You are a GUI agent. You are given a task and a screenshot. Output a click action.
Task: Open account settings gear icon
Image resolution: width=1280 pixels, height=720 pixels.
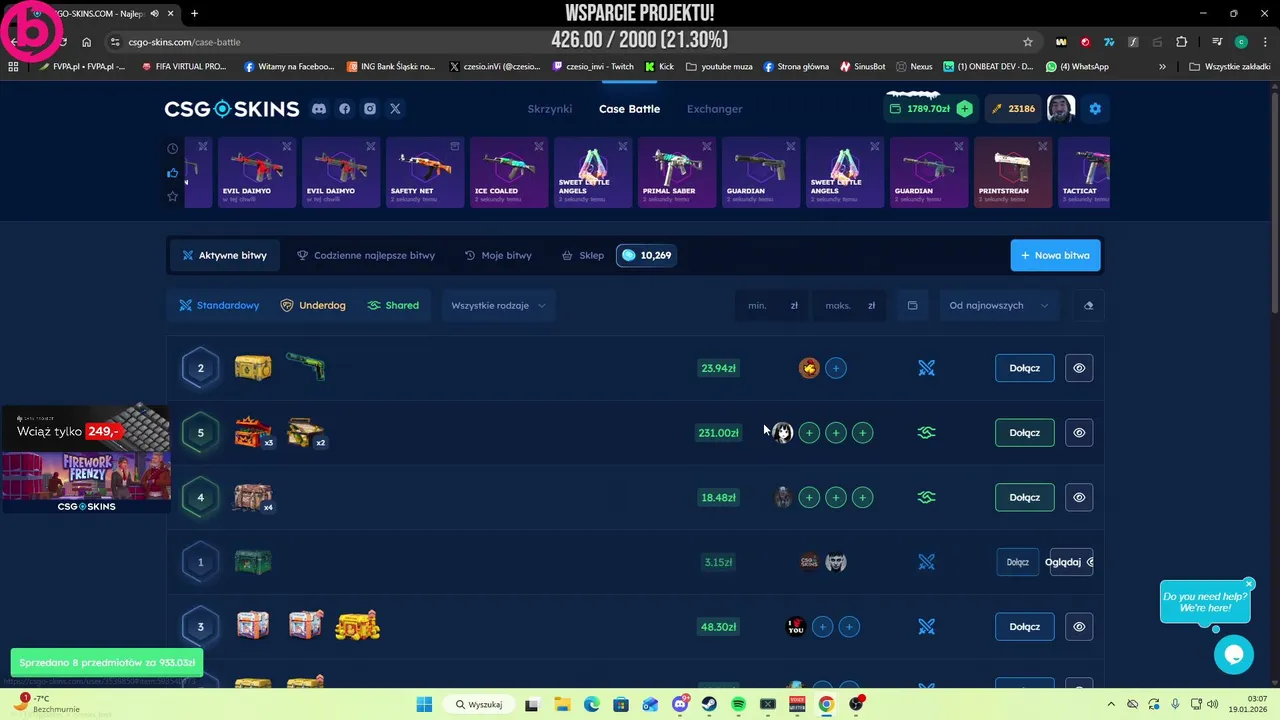[x=1095, y=109]
